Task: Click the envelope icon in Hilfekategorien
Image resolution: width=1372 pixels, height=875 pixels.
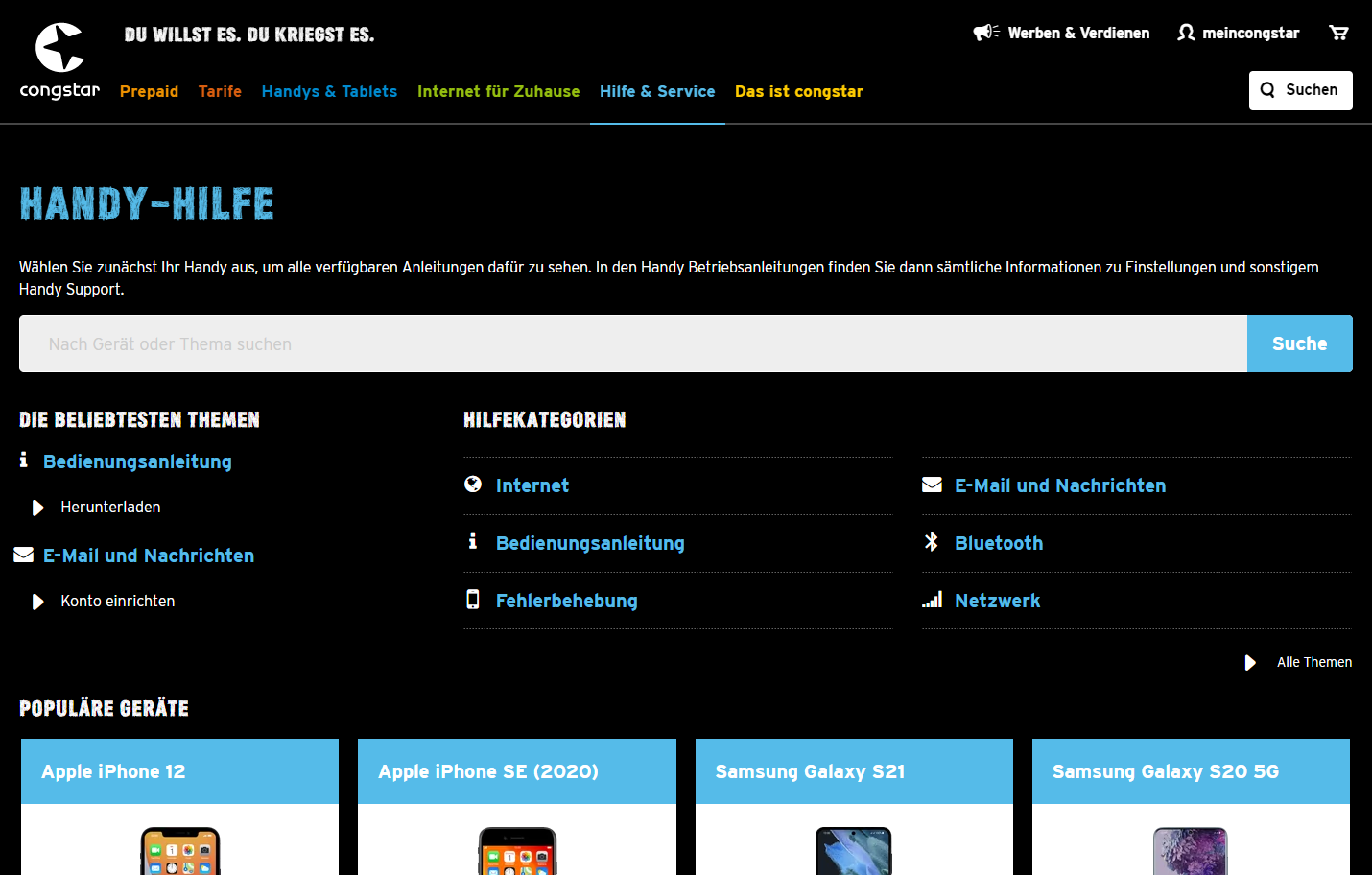Action: click(x=932, y=485)
